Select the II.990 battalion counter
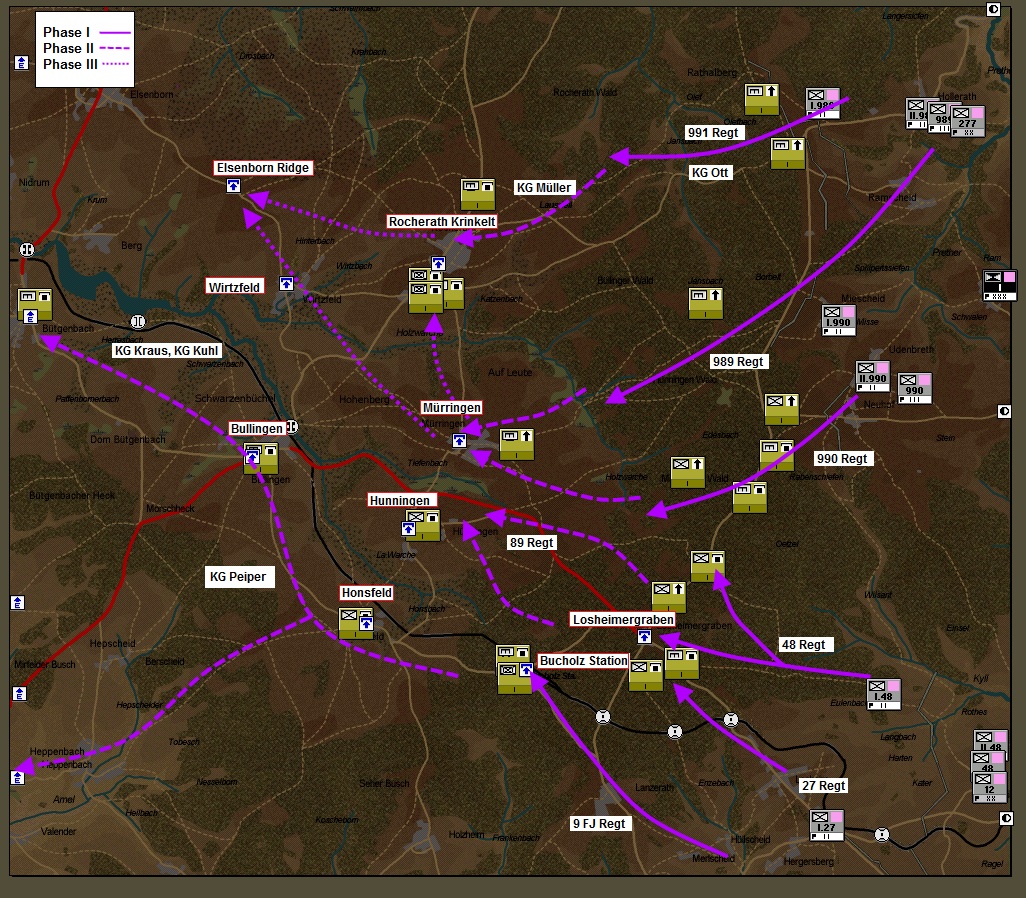 coord(873,376)
